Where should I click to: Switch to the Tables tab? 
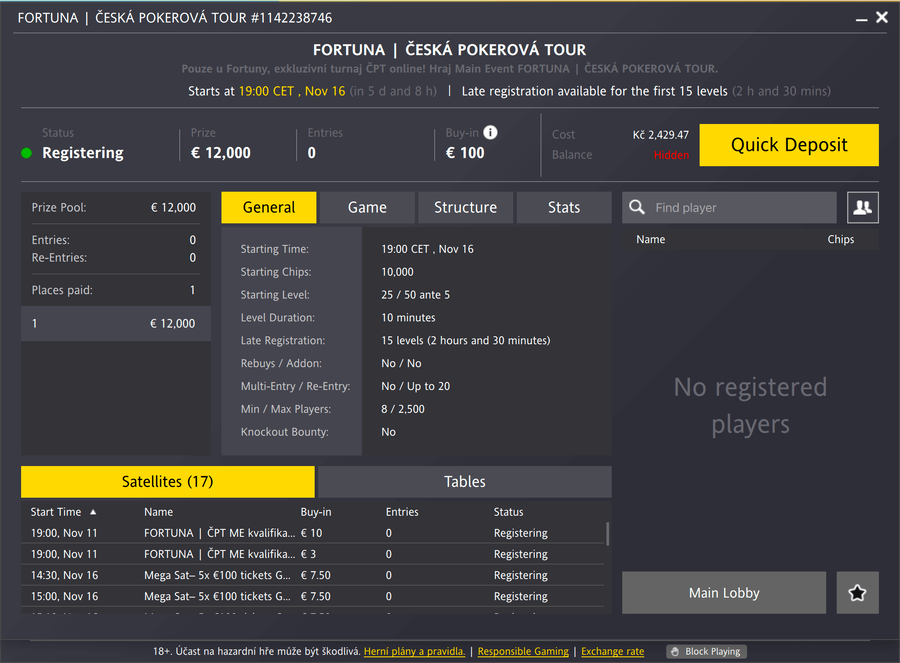click(464, 481)
